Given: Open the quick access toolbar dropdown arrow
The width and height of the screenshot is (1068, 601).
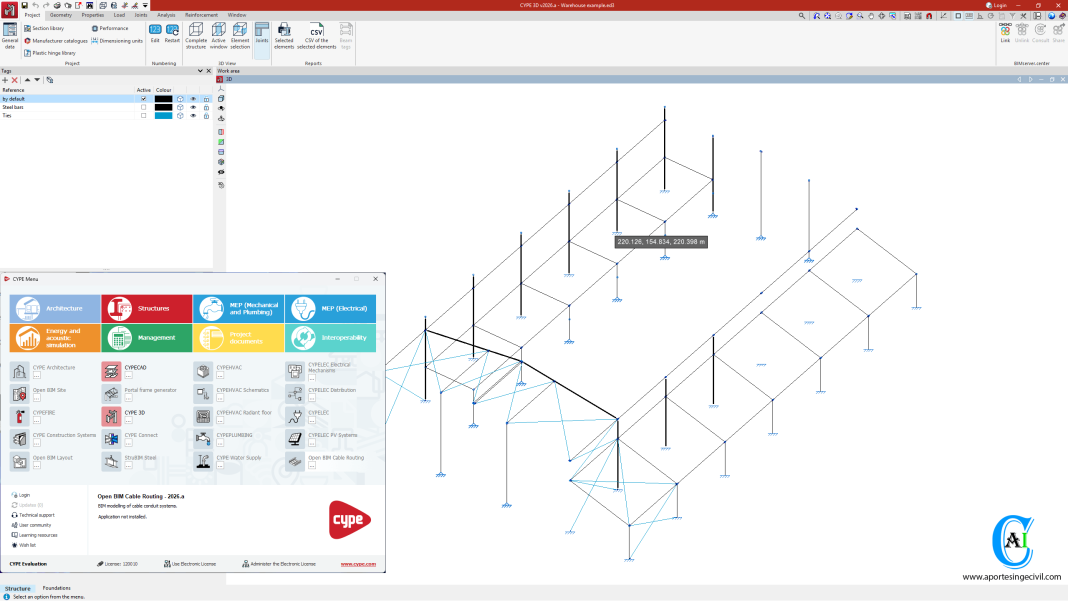Looking at the screenshot, I should coord(145,5).
